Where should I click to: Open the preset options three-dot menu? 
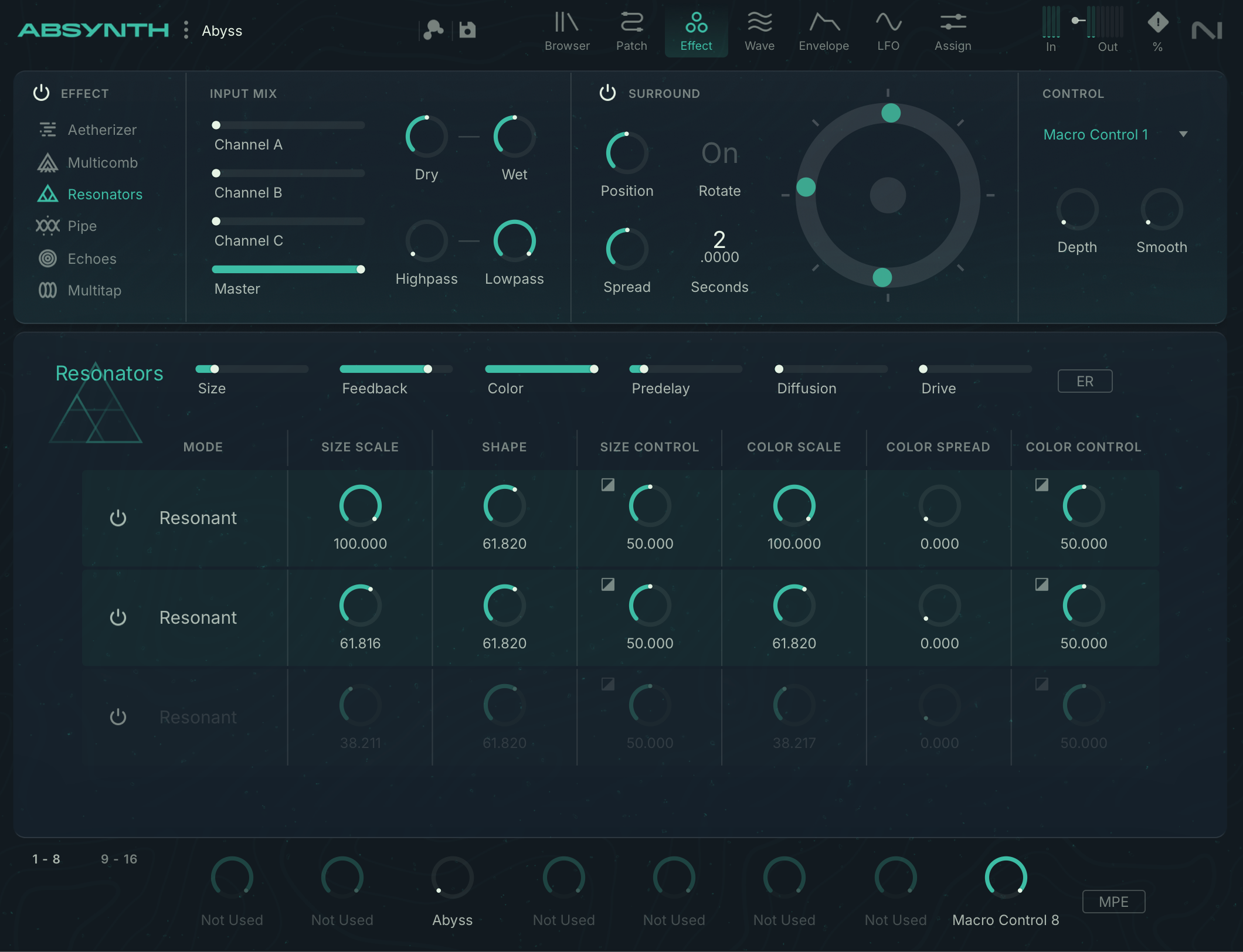point(186,30)
